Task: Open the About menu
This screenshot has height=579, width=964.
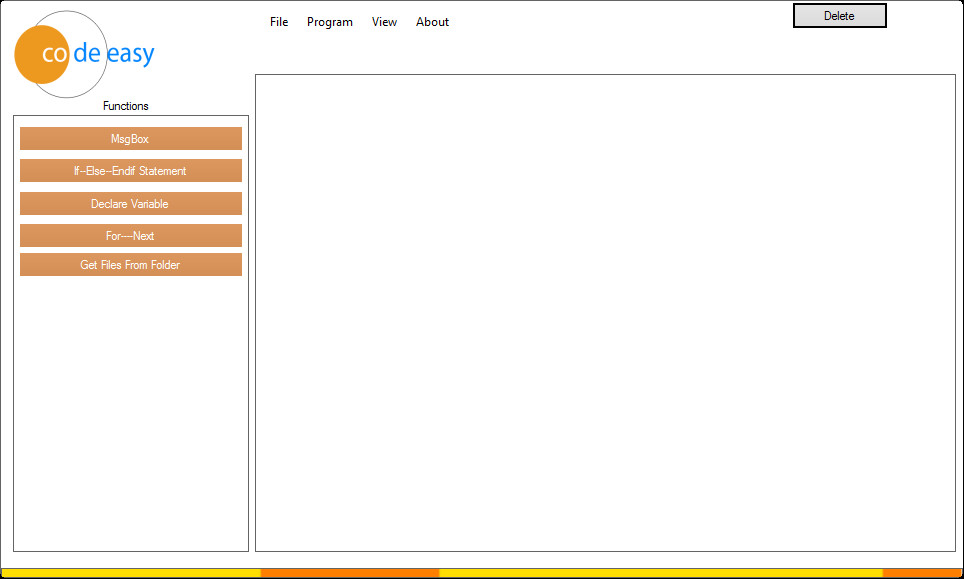Action: pyautogui.click(x=432, y=22)
